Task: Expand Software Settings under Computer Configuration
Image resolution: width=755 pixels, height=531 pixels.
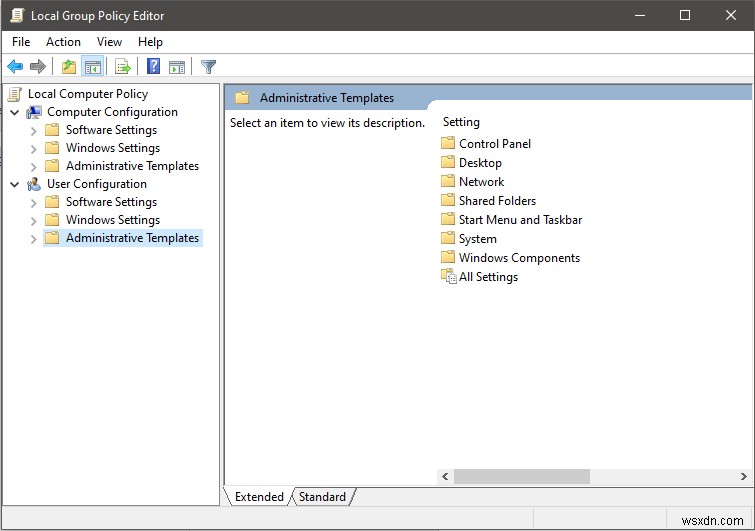Action: 33,130
